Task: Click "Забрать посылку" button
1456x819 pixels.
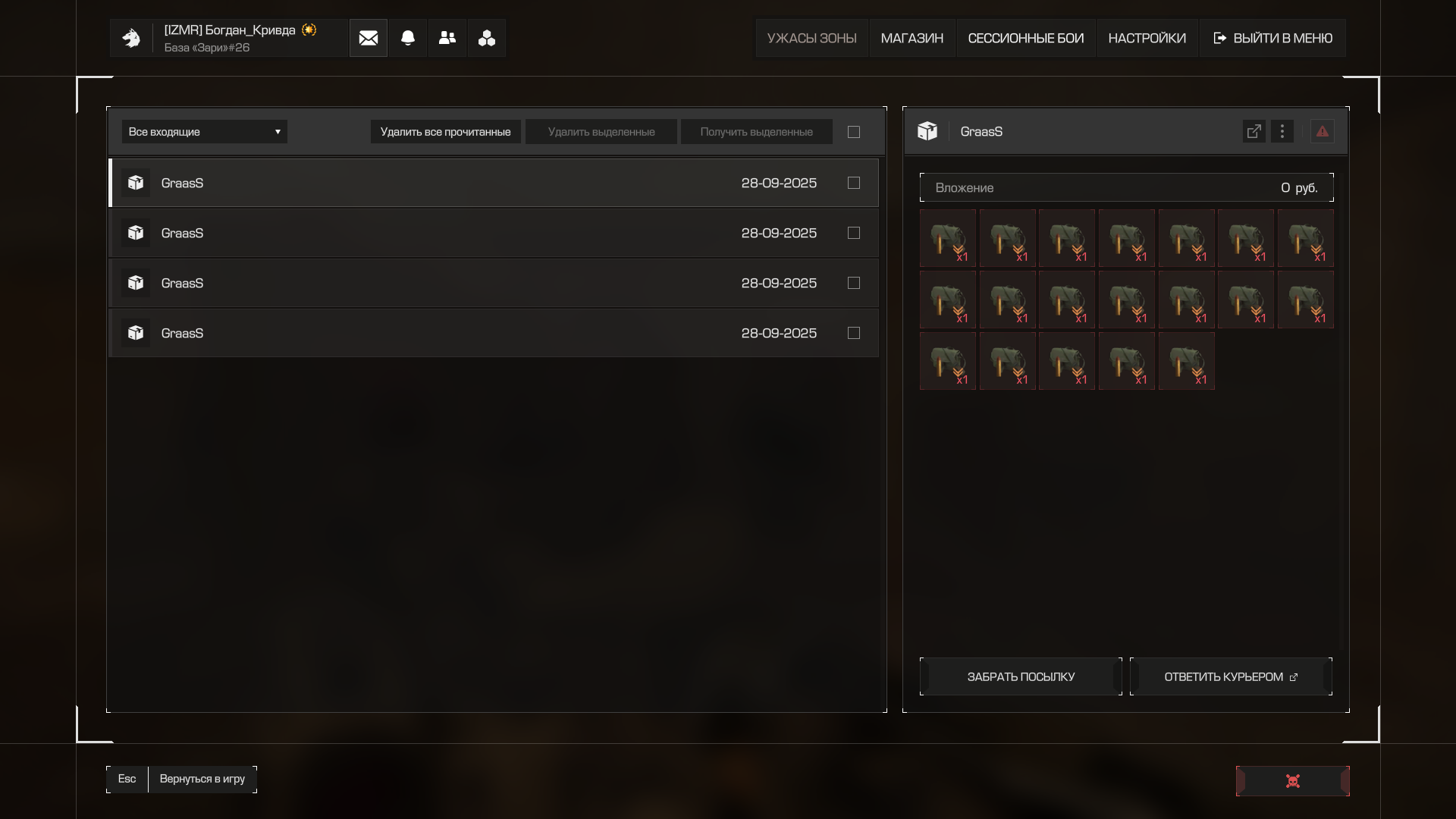Action: [1021, 676]
